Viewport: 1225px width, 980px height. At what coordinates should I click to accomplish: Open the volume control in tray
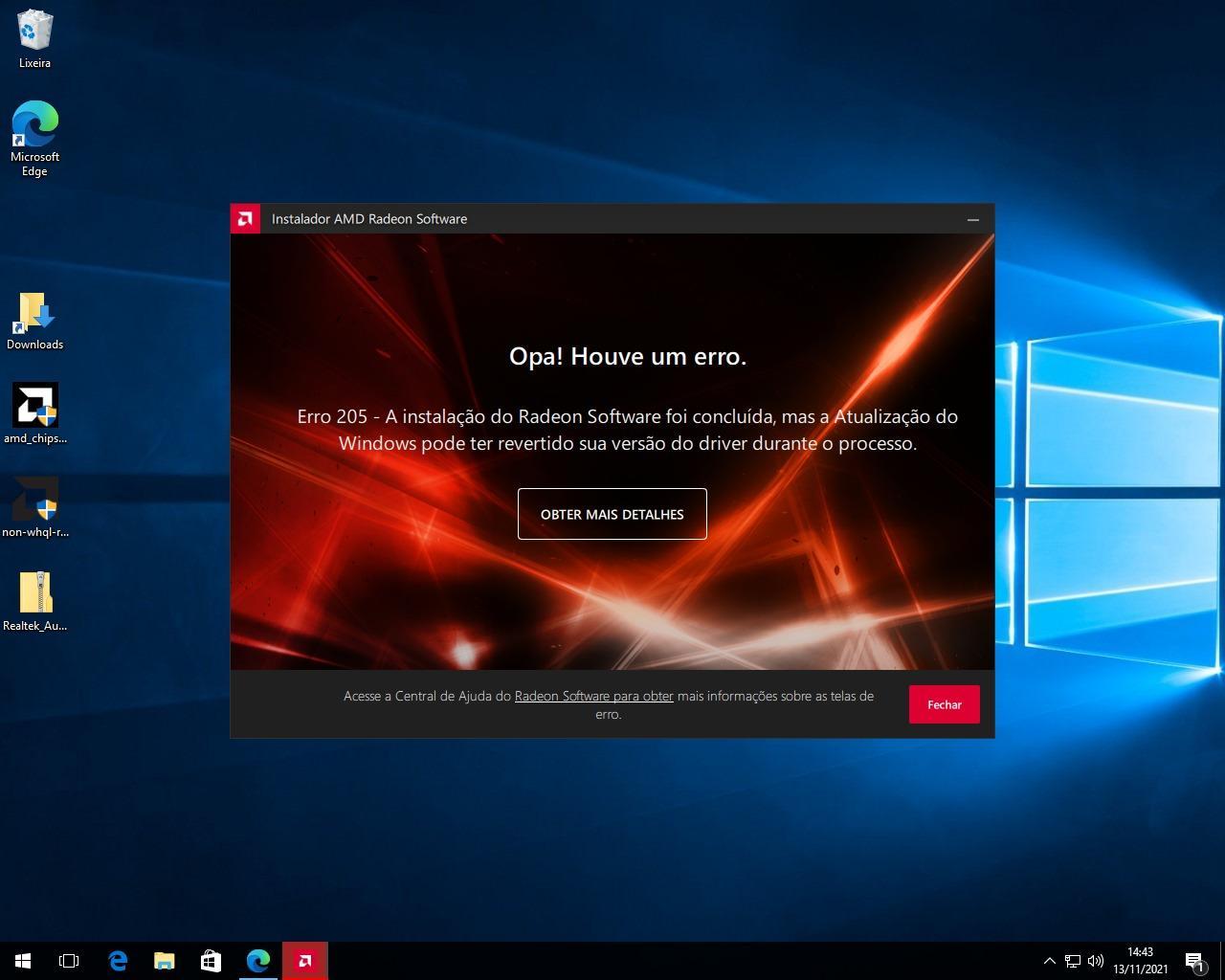click(1096, 961)
